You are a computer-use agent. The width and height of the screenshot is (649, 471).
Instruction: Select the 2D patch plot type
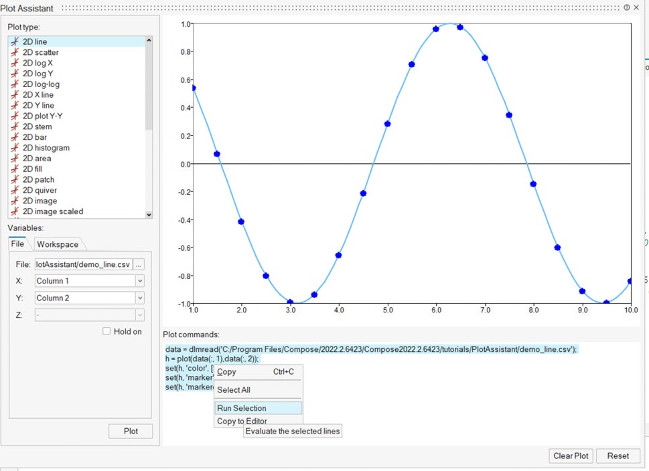click(39, 180)
